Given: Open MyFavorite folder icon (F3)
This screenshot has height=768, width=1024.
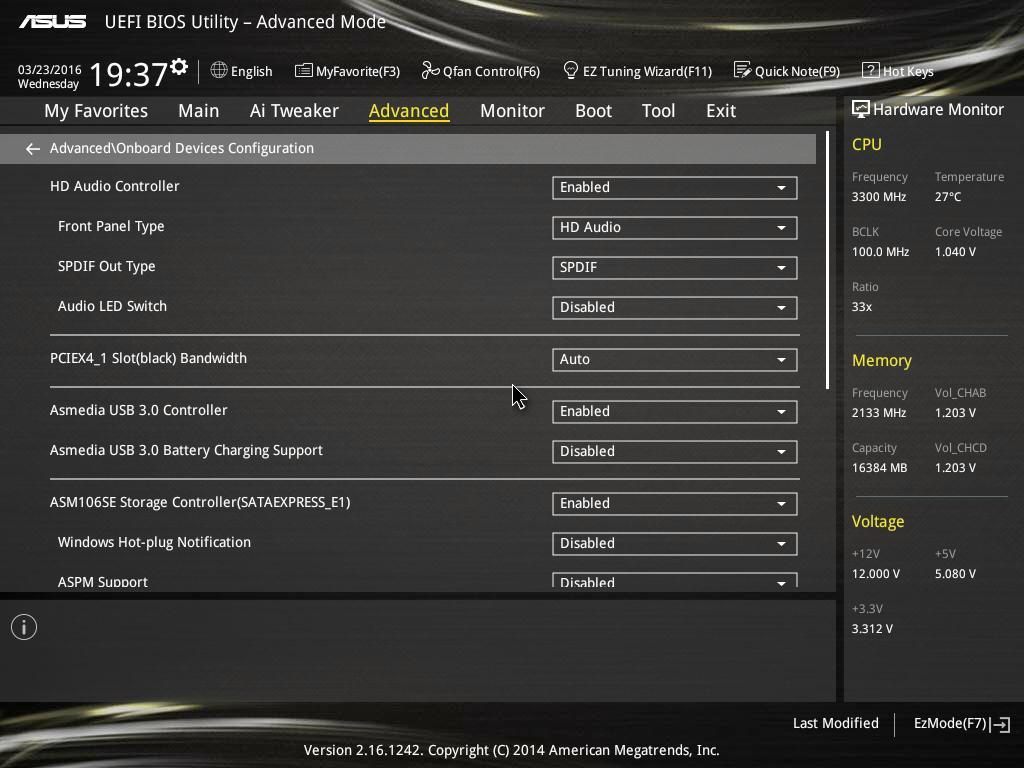Looking at the screenshot, I should (x=304, y=71).
